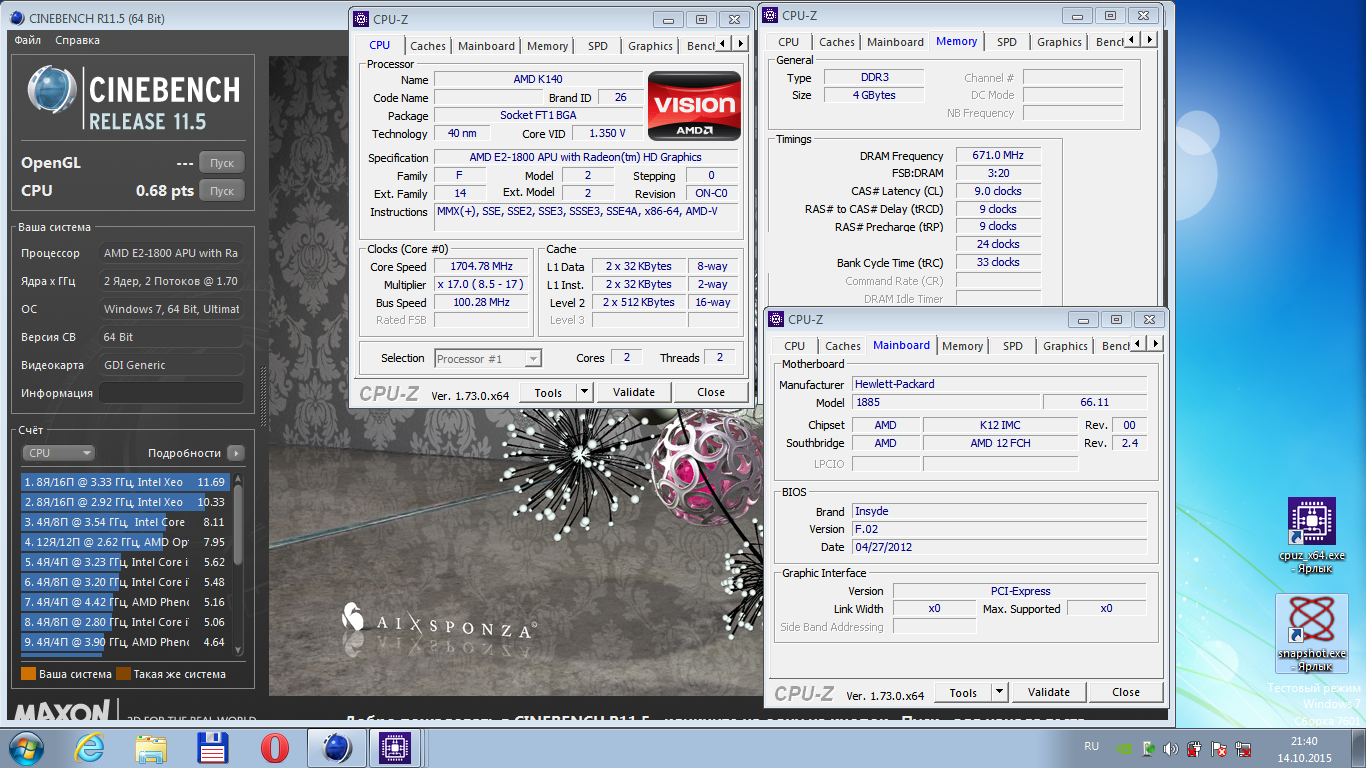
Task: Open Mainboard tab in the Memory CPU-Z window
Action: coord(896,42)
